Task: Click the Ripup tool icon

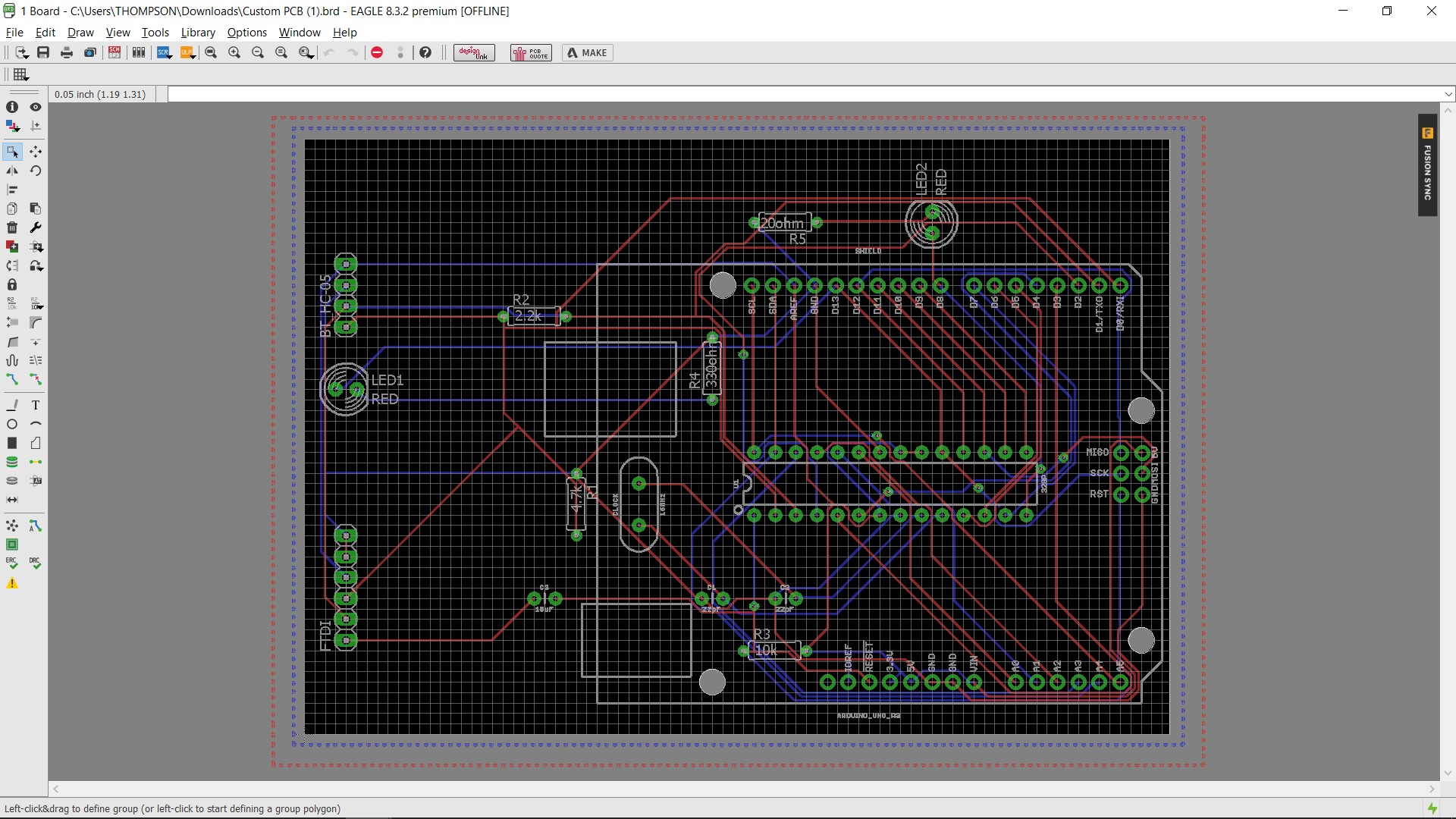Action: pyautogui.click(x=36, y=379)
